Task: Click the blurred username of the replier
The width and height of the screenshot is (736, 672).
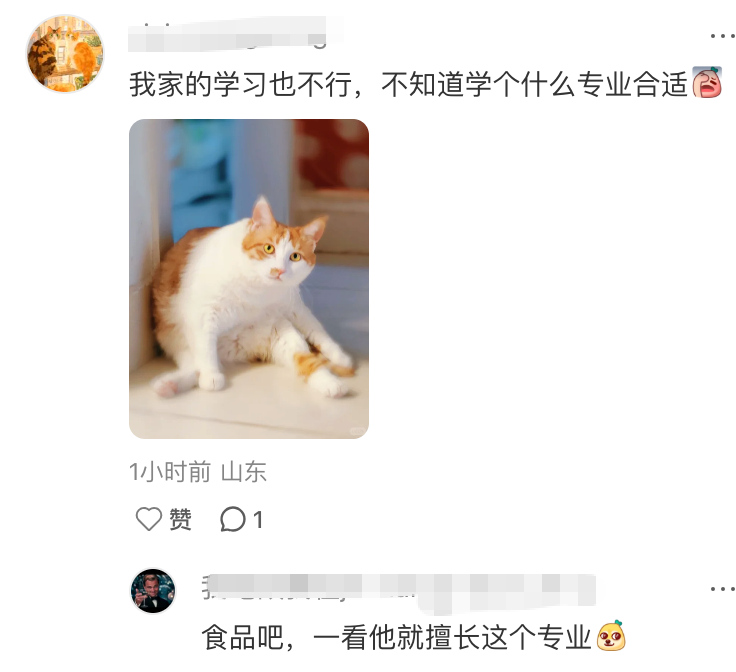Action: point(399,592)
